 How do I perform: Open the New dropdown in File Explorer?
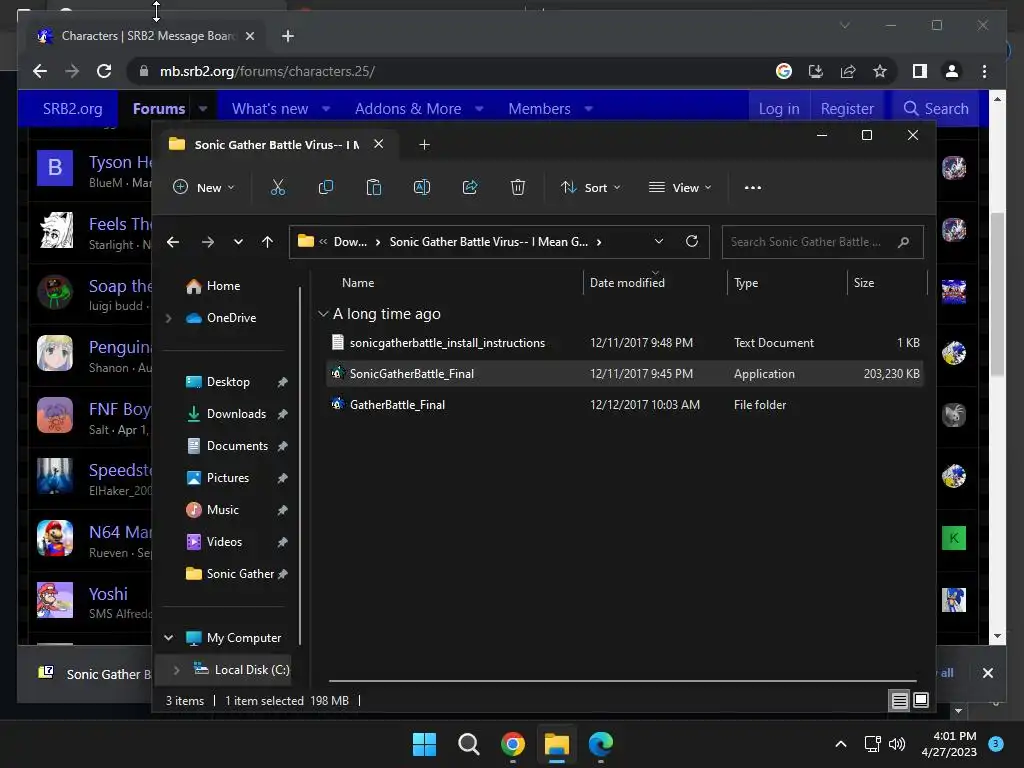[203, 187]
